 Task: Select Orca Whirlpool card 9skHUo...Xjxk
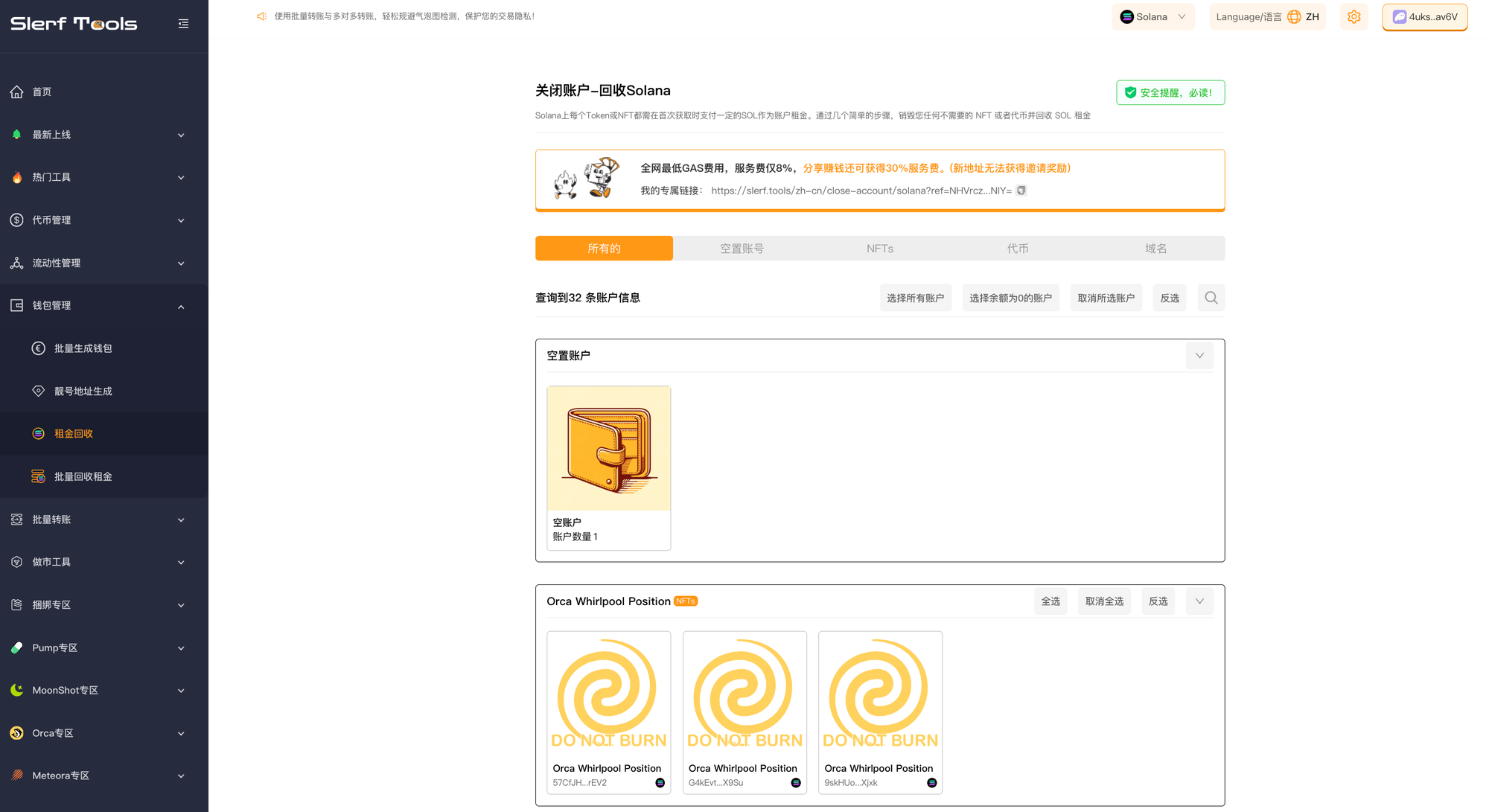coord(880,713)
